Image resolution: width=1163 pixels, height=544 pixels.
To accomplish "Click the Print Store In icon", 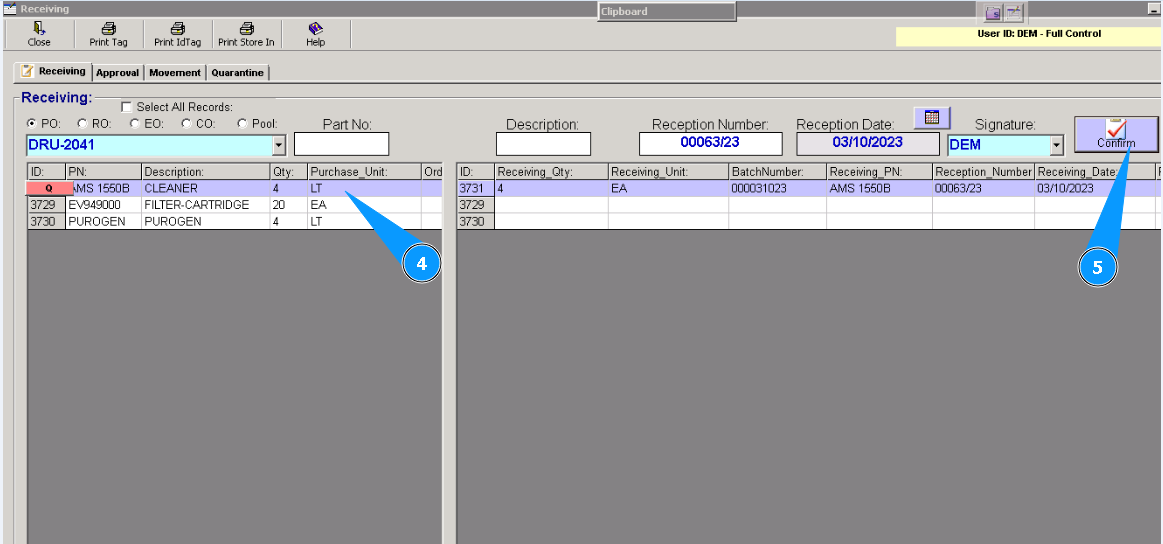I will coord(246,28).
